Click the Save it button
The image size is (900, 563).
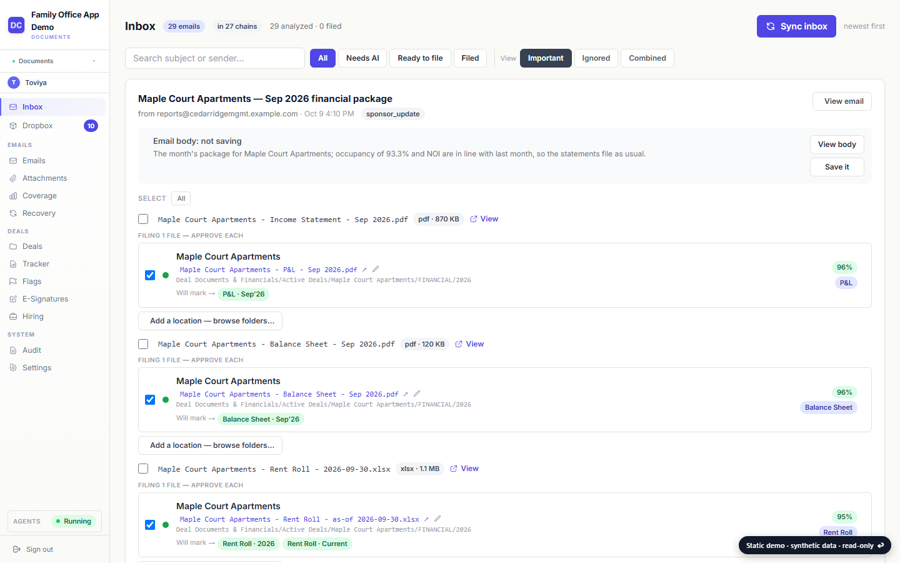click(x=837, y=167)
